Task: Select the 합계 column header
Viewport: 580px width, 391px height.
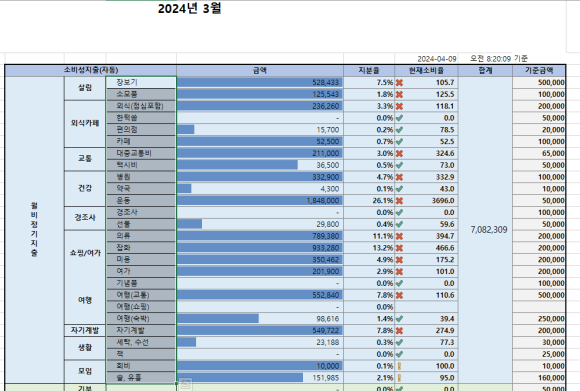Action: click(x=485, y=70)
